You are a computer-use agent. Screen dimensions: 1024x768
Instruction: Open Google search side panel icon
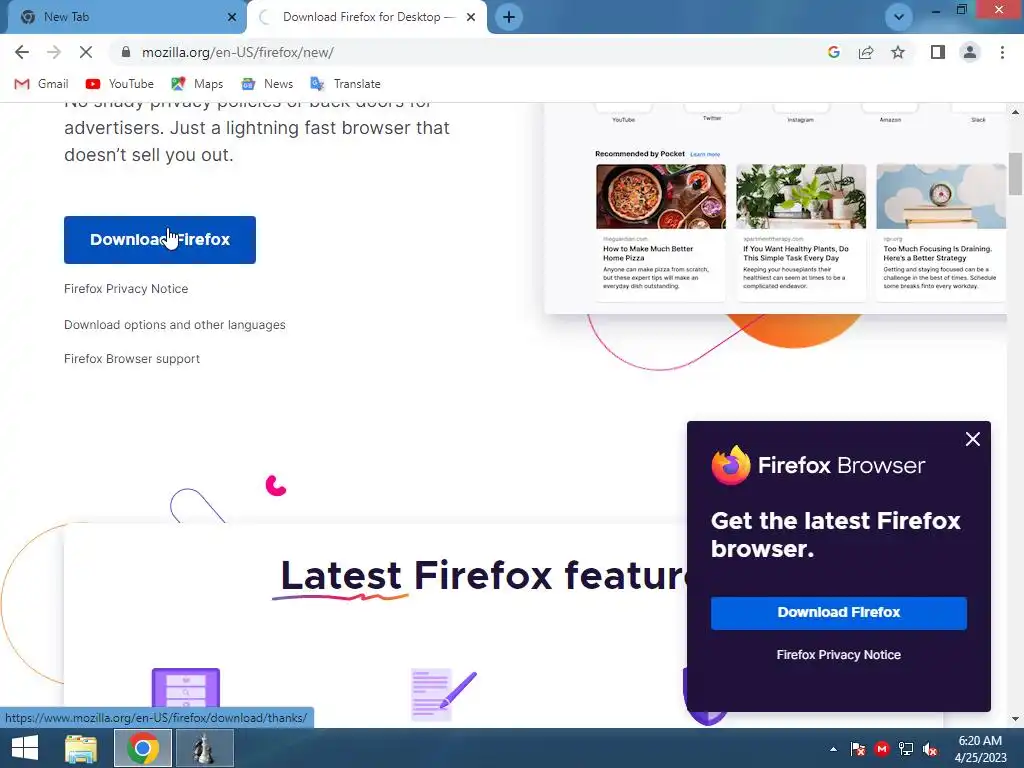(833, 52)
